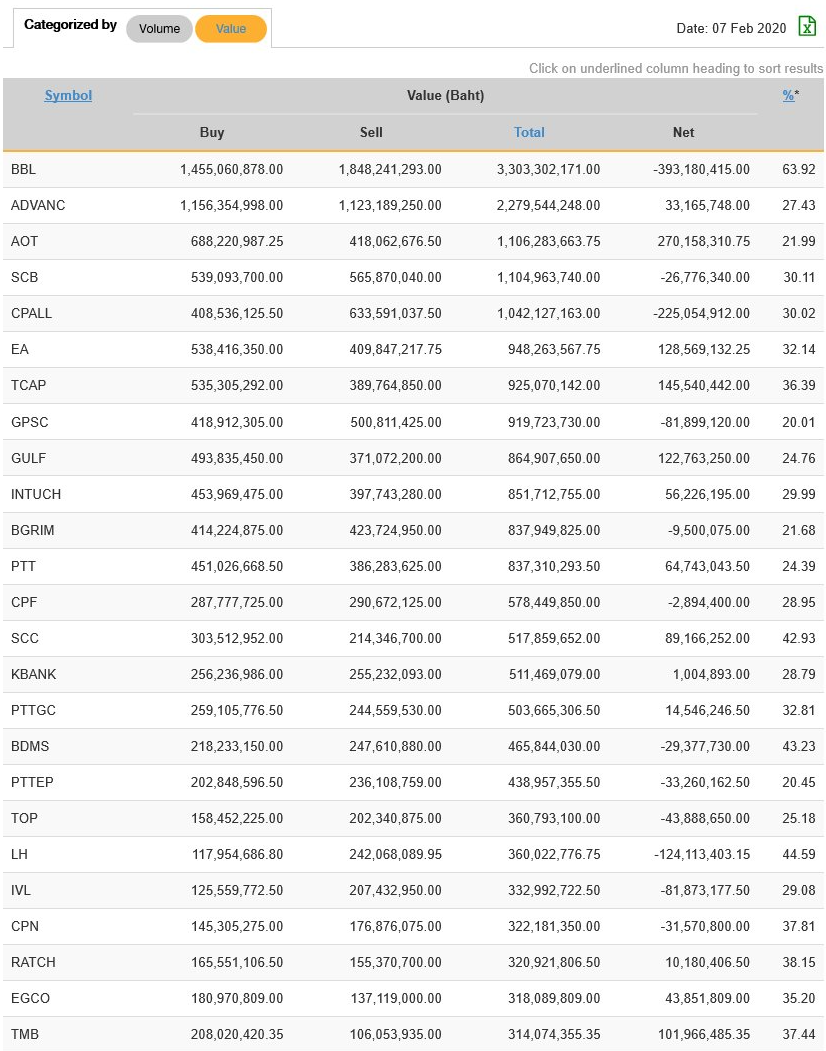This screenshot has height=1051, width=826.
Task: Click the KBANK symbol
Action: click(x=33, y=674)
